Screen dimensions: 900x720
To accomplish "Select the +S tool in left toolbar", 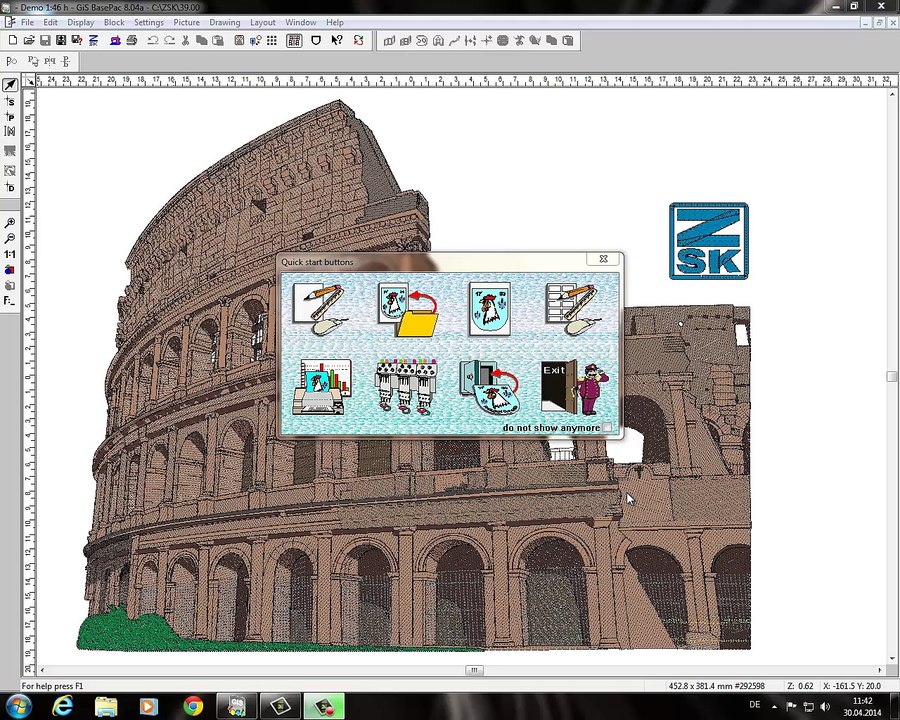I will click(x=10, y=102).
